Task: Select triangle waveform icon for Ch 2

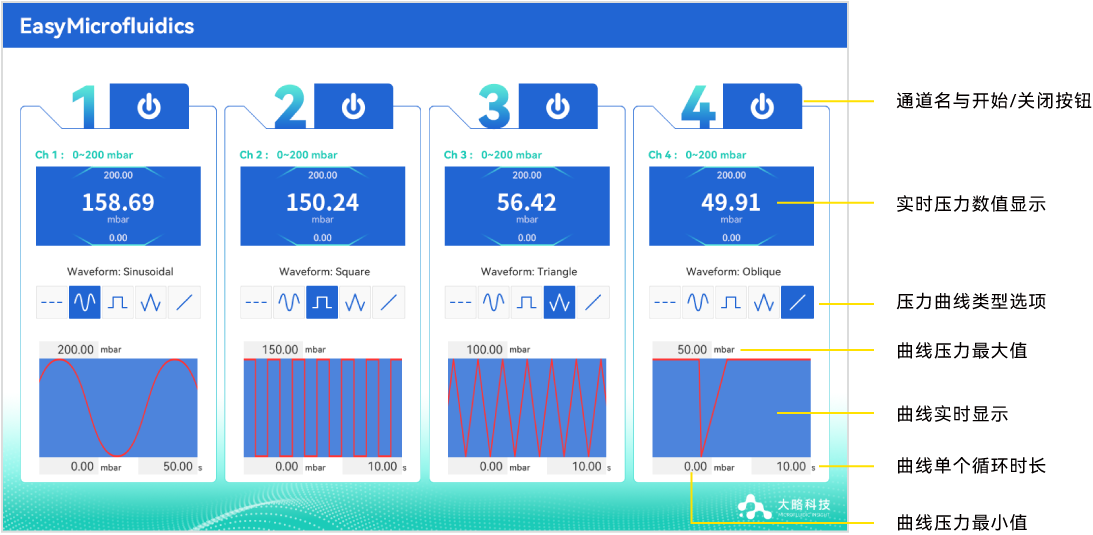Action: (356, 302)
